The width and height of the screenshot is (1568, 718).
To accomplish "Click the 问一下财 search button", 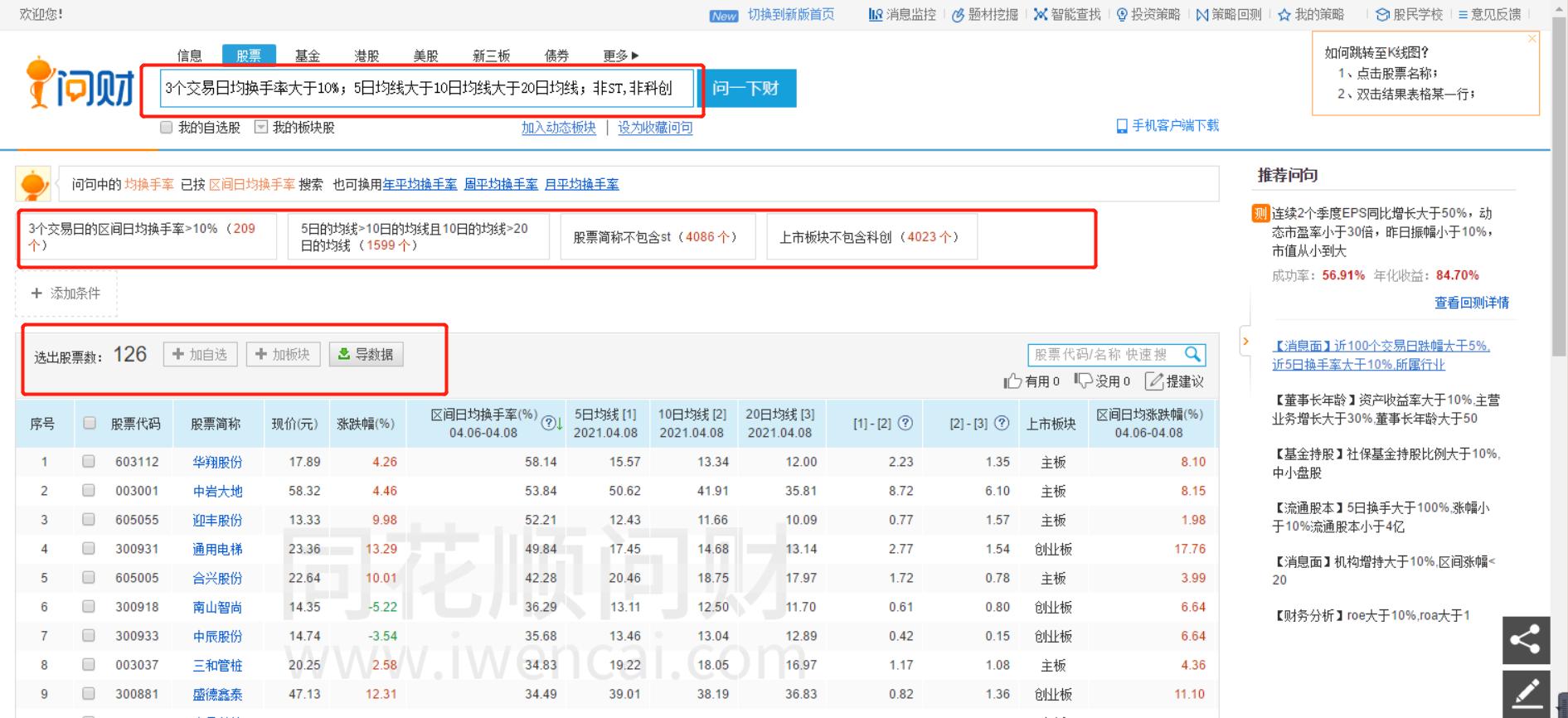I will click(746, 89).
